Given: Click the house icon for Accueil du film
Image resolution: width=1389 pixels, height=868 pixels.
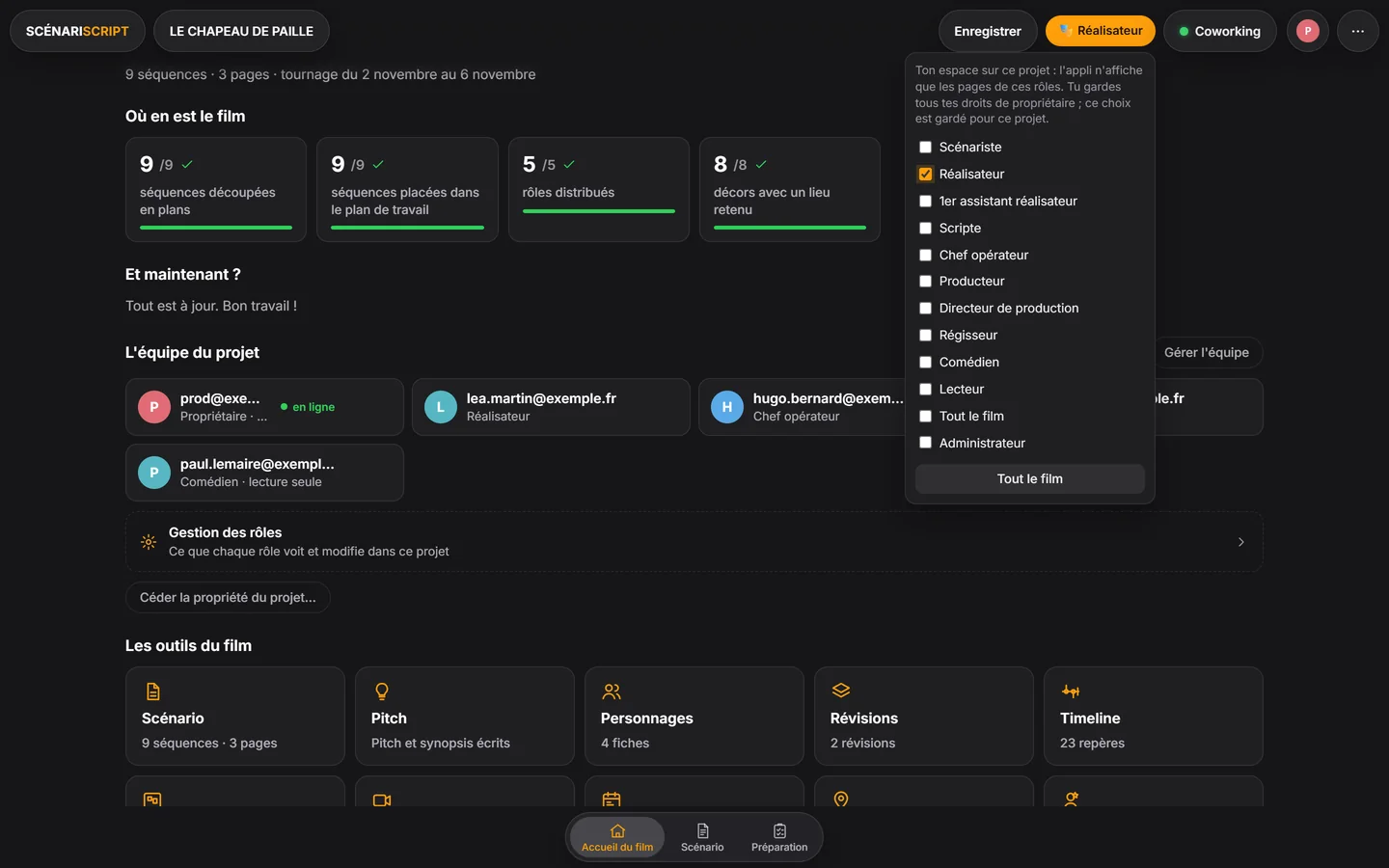Looking at the screenshot, I should (x=617, y=831).
